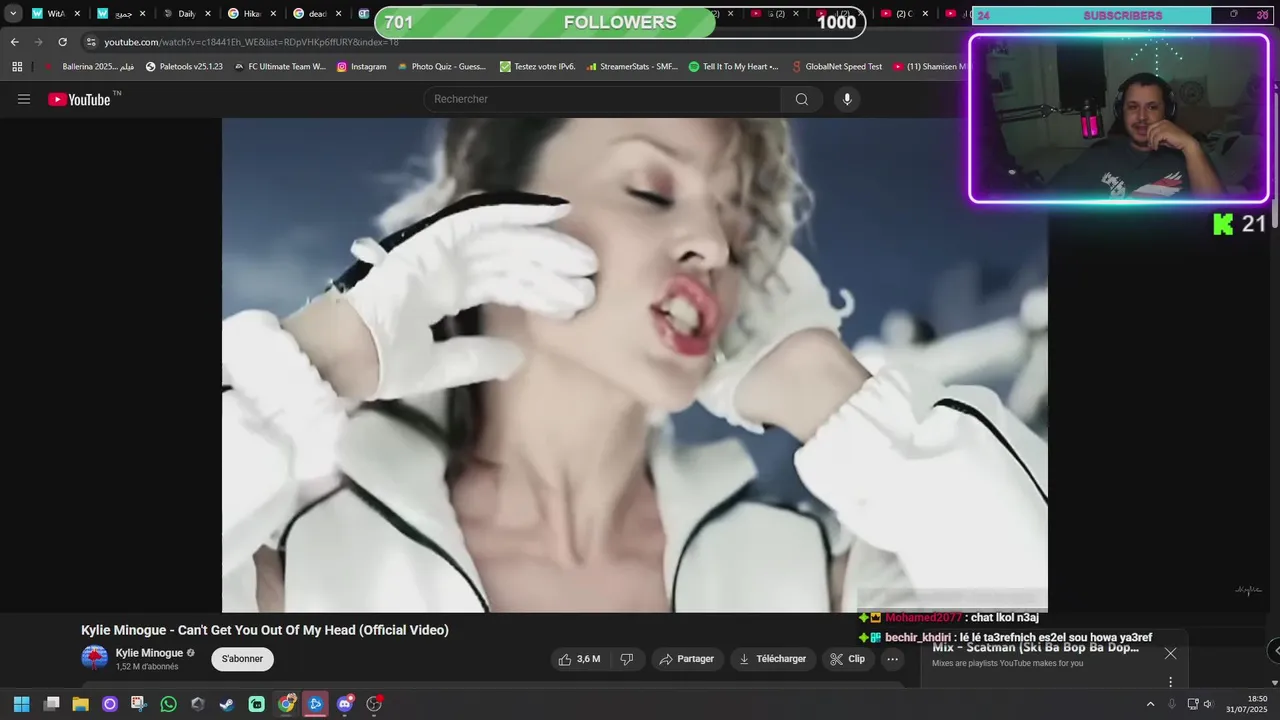The height and width of the screenshot is (720, 1280).
Task: Open Task View on the taskbar
Action: pyautogui.click(x=52, y=704)
